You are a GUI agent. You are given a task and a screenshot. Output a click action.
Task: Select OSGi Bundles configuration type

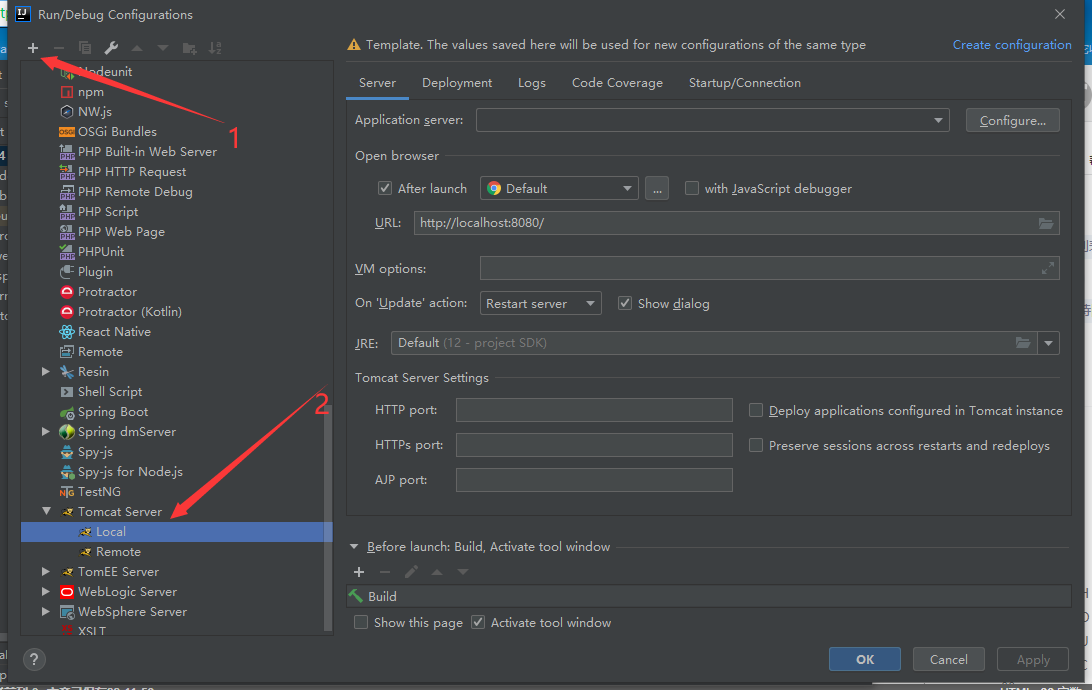116,132
